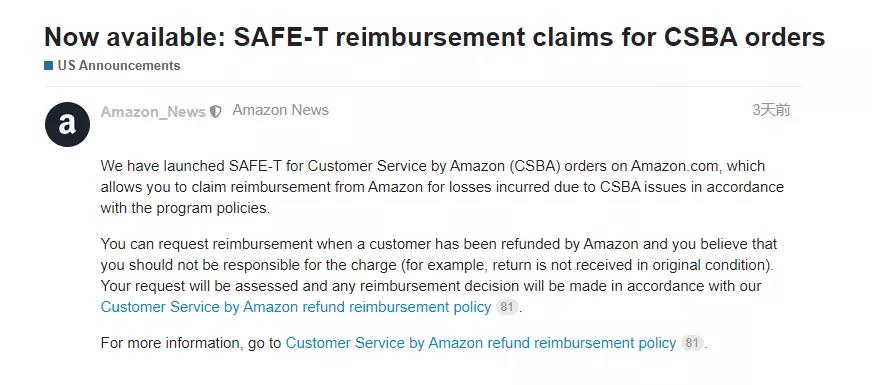This screenshot has height=385, width=872.
Task: Open the refund reimbursement policy link ending second paragraph
Action: click(x=296, y=307)
